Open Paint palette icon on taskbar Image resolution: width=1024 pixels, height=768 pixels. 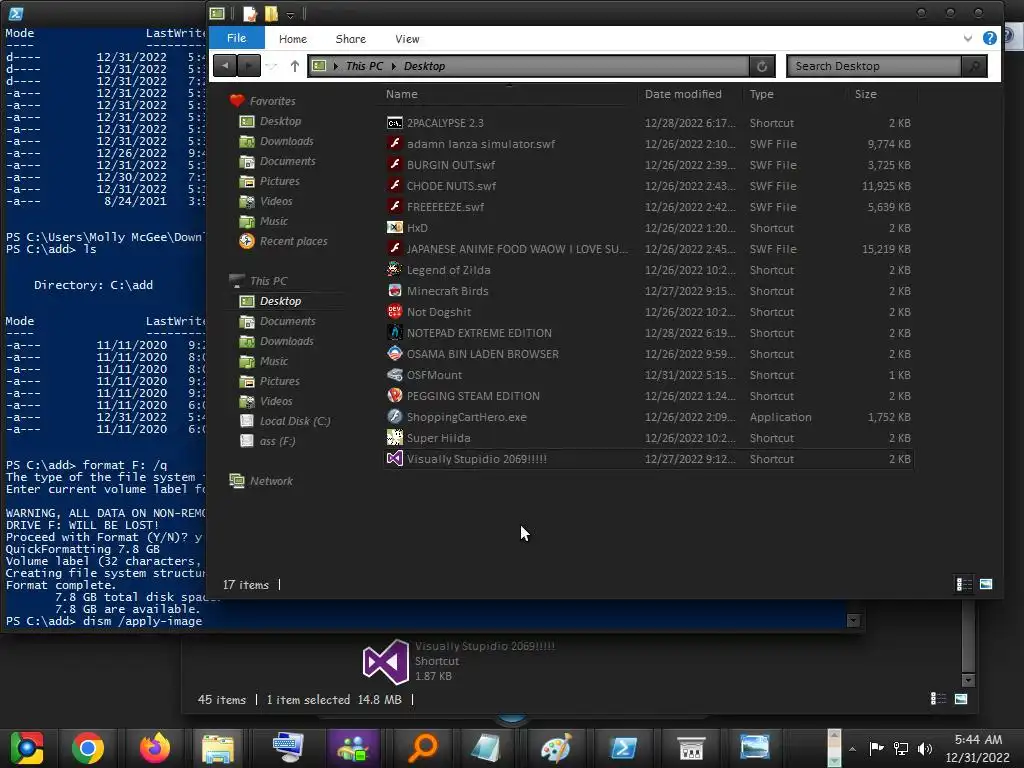[556, 748]
